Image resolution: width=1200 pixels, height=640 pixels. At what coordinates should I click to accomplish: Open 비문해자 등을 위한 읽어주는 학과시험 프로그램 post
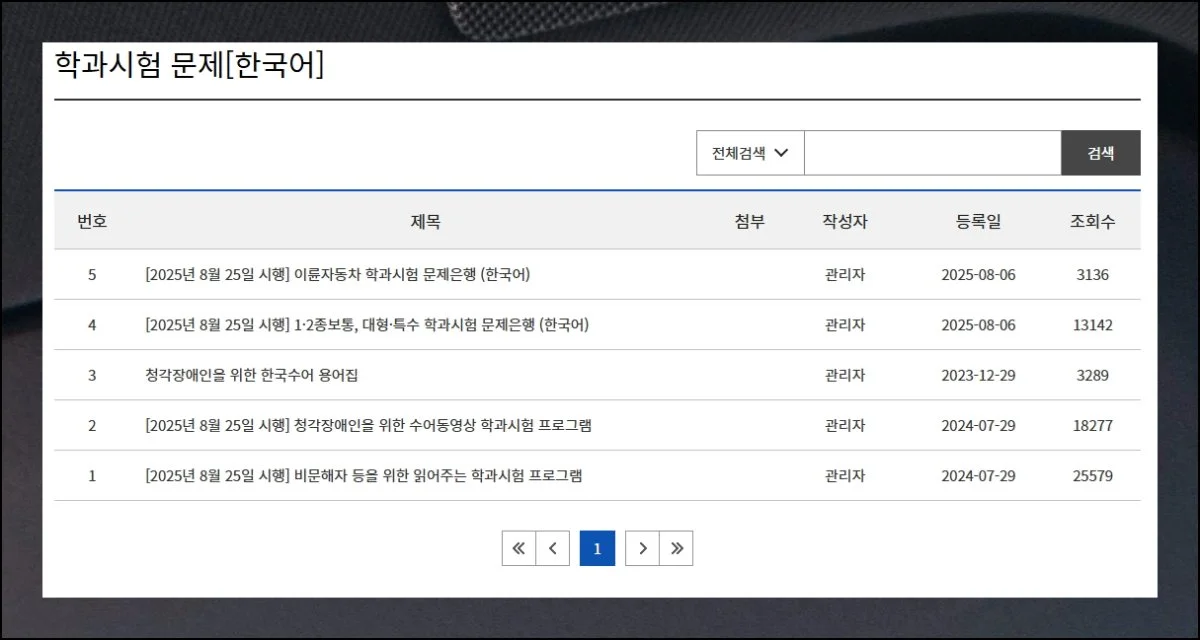point(363,475)
